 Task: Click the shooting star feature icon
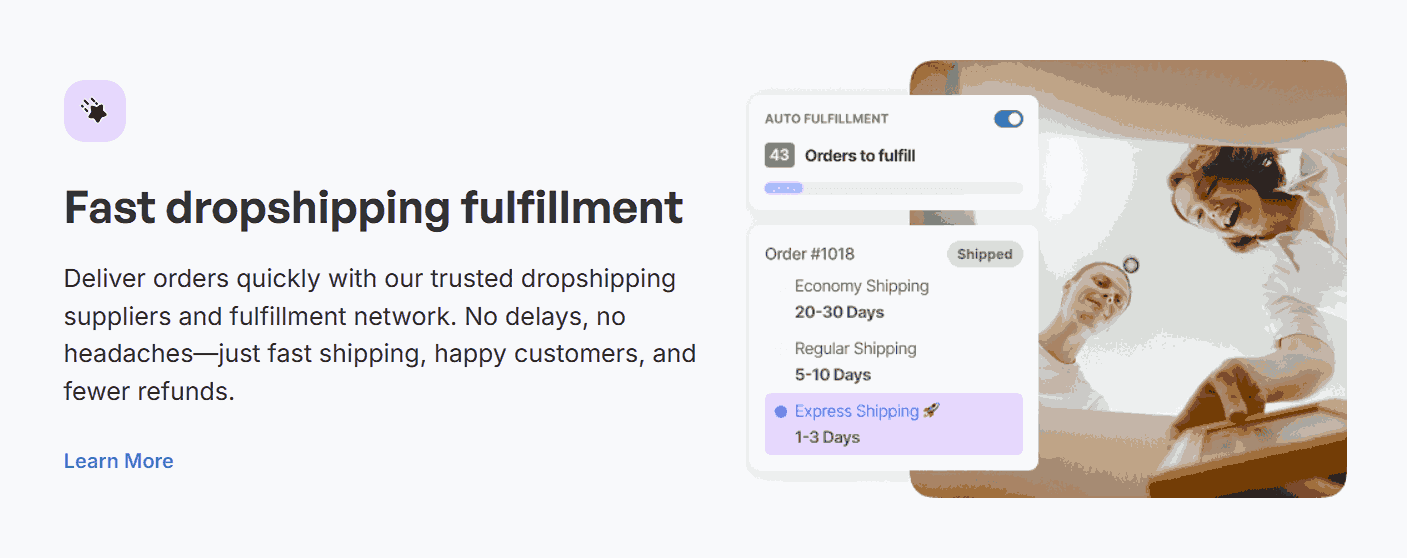pyautogui.click(x=94, y=111)
